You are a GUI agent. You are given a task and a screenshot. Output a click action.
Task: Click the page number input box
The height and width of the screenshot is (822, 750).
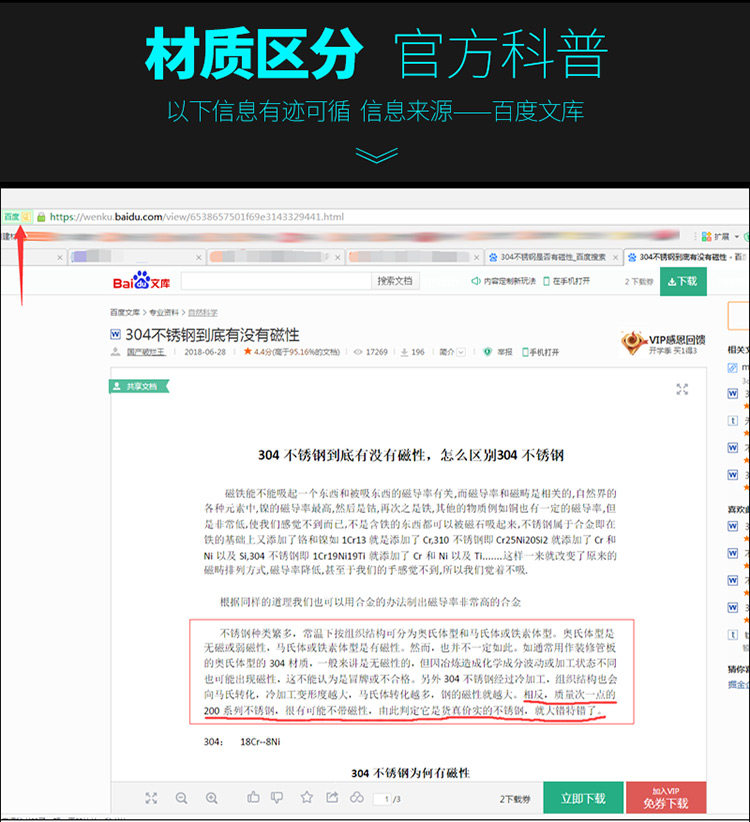(383, 799)
